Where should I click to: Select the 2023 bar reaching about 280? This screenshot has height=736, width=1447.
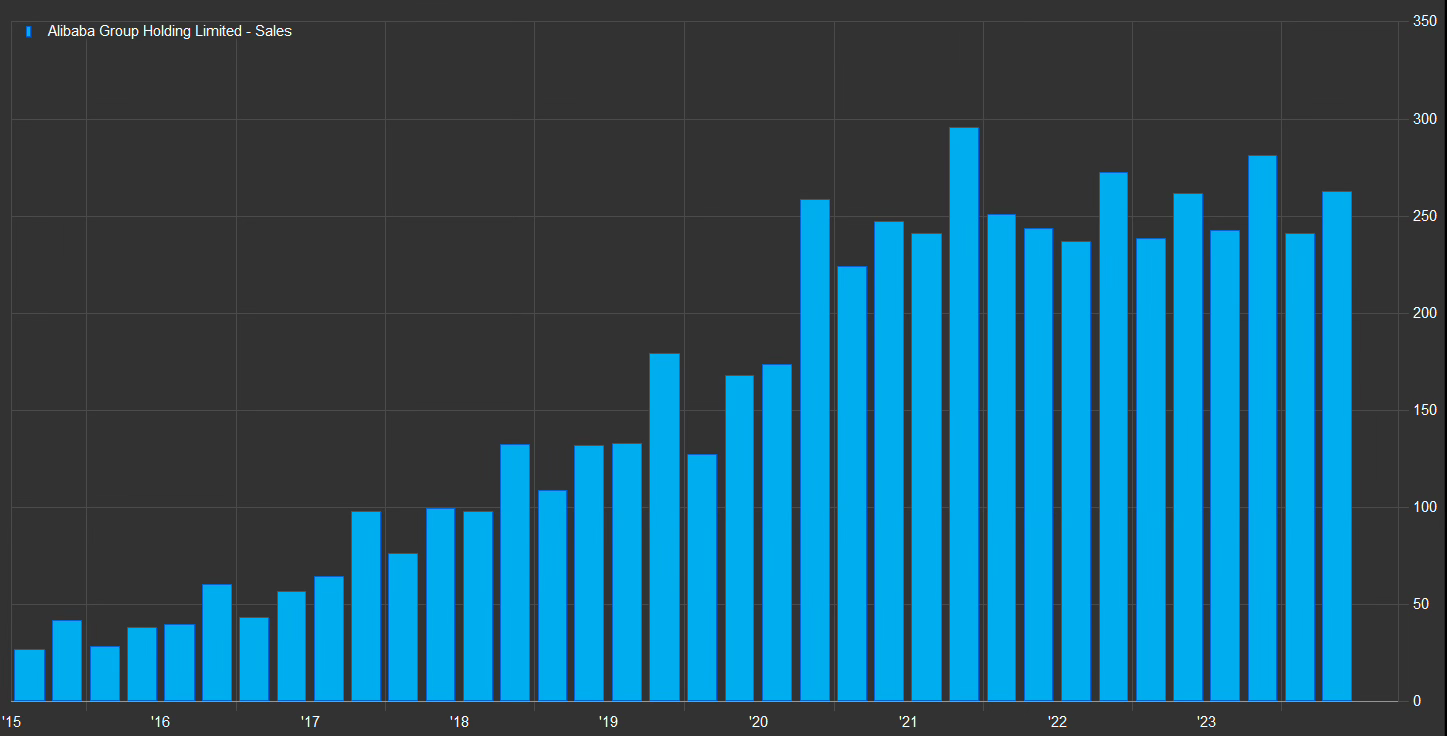pyautogui.click(x=1262, y=428)
